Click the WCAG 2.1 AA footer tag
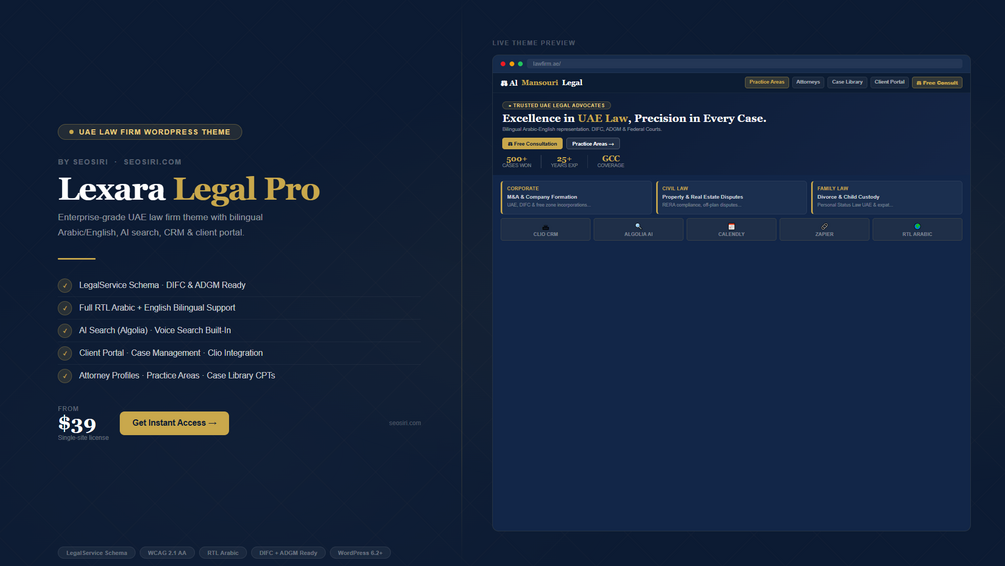Screen dimensions: 1005x566 (167, 553)
